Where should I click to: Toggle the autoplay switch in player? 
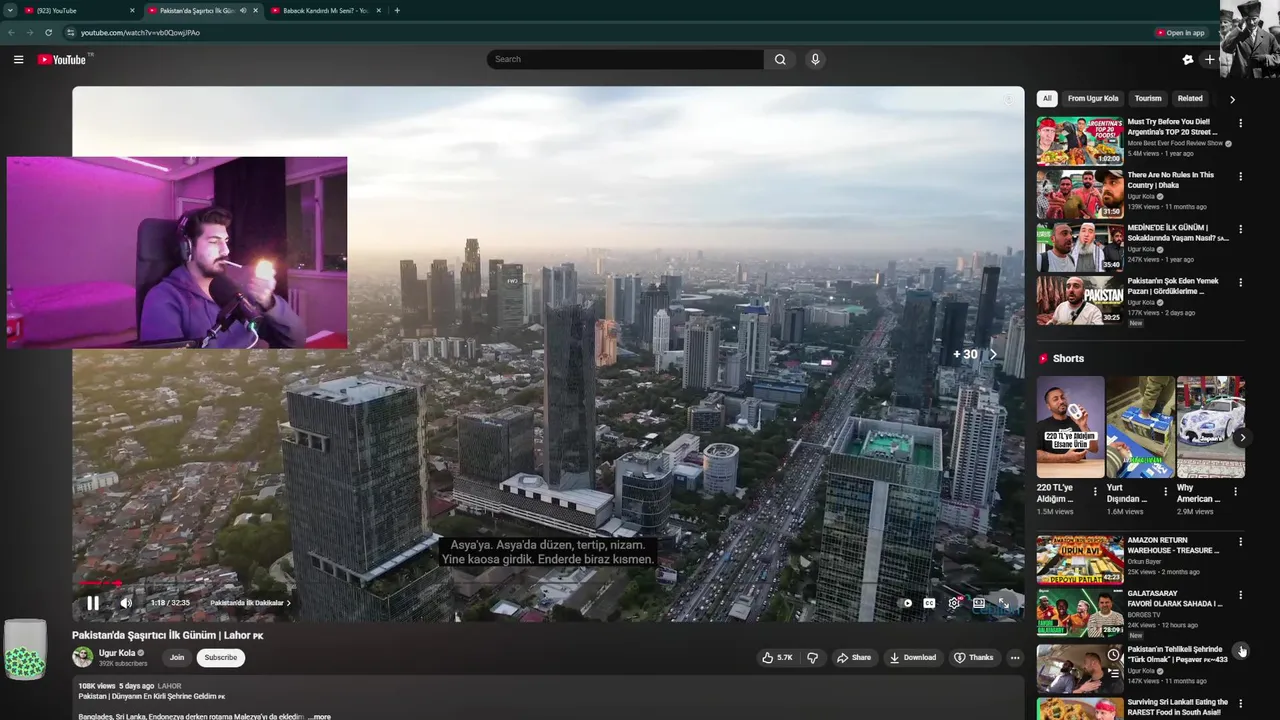tap(906, 603)
